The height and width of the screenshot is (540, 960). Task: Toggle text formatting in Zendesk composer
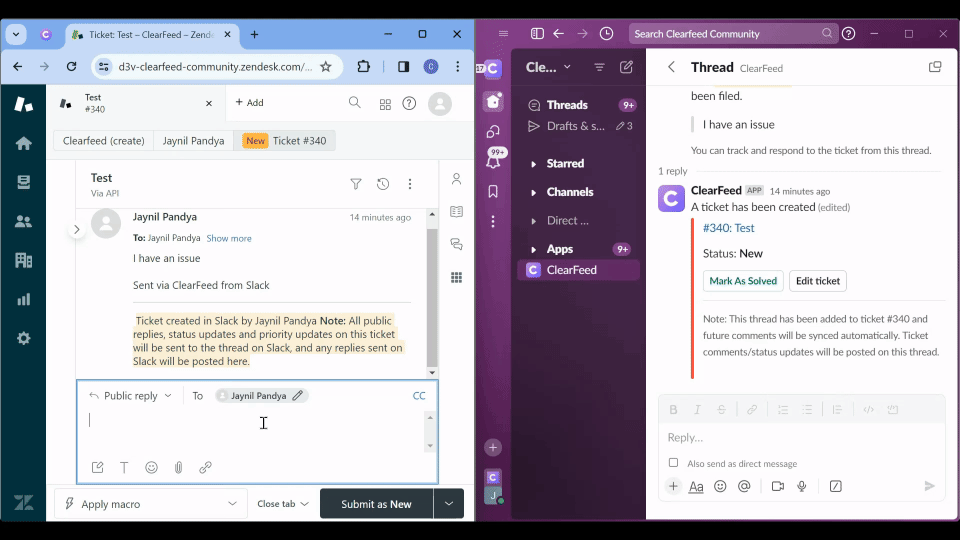pyautogui.click(x=124, y=467)
